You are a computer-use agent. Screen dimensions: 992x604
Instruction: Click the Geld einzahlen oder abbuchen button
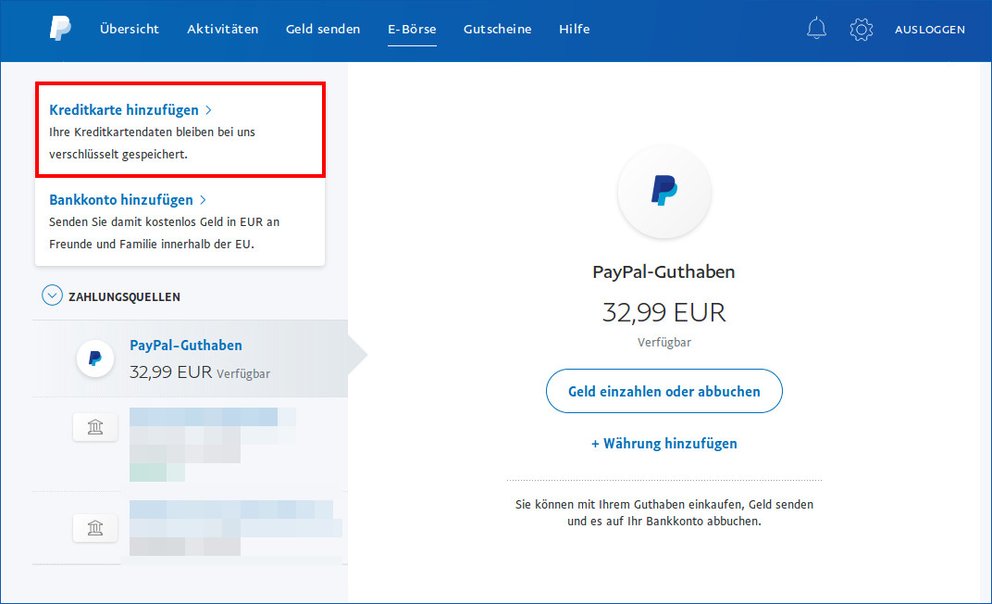[x=664, y=391]
